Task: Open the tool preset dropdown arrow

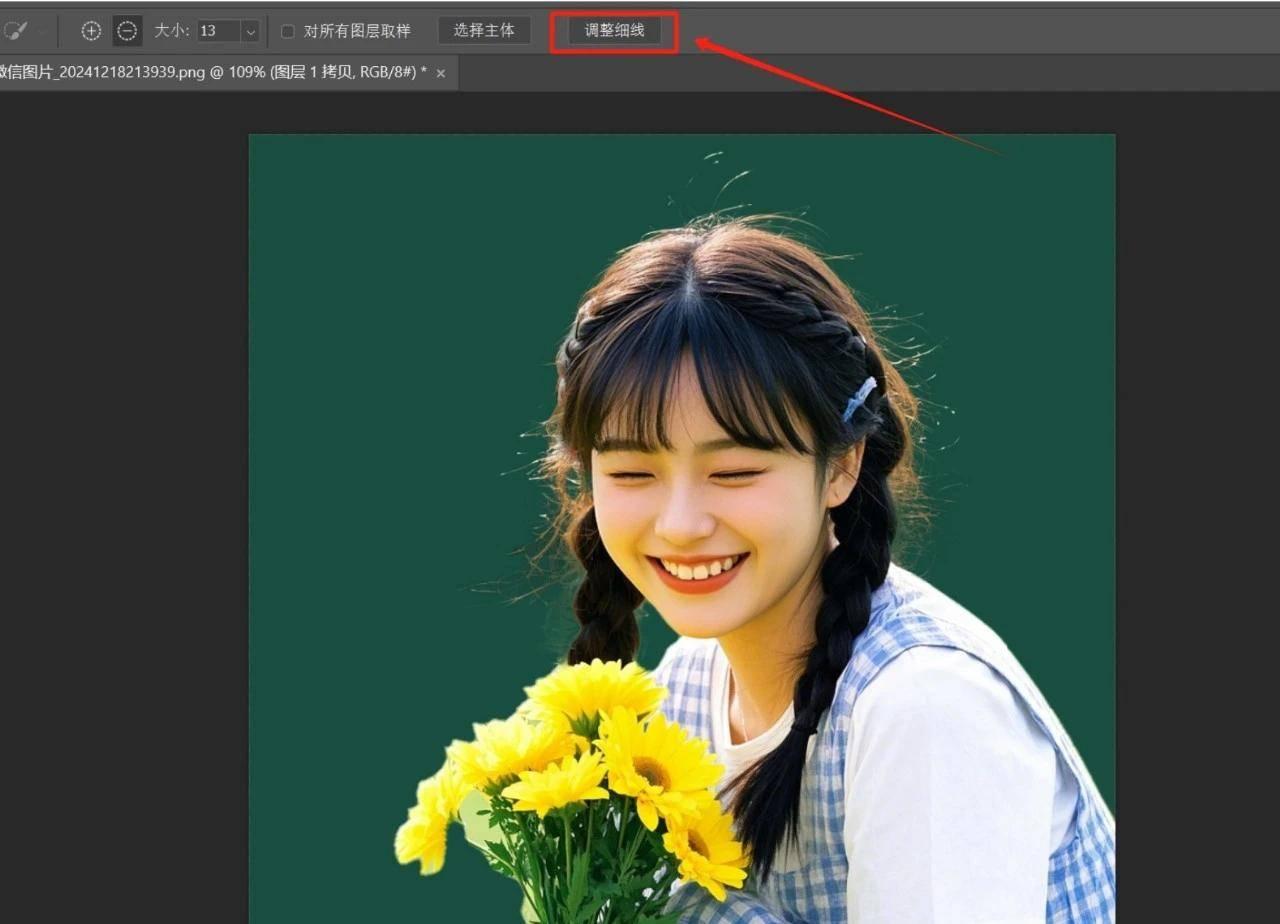Action: (40, 30)
